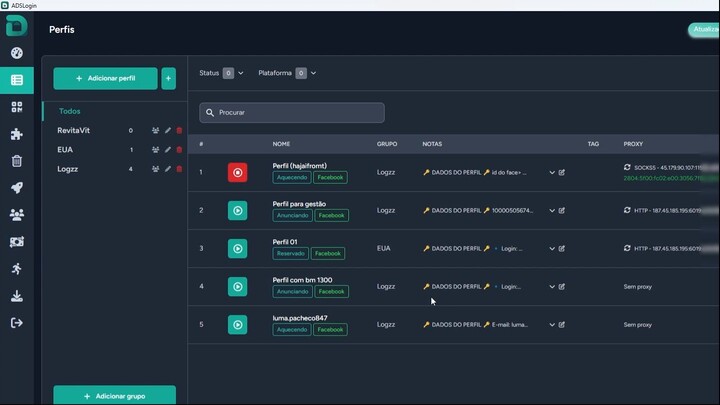Start the Perfil para gestão profile
The image size is (720, 405).
(x=237, y=211)
